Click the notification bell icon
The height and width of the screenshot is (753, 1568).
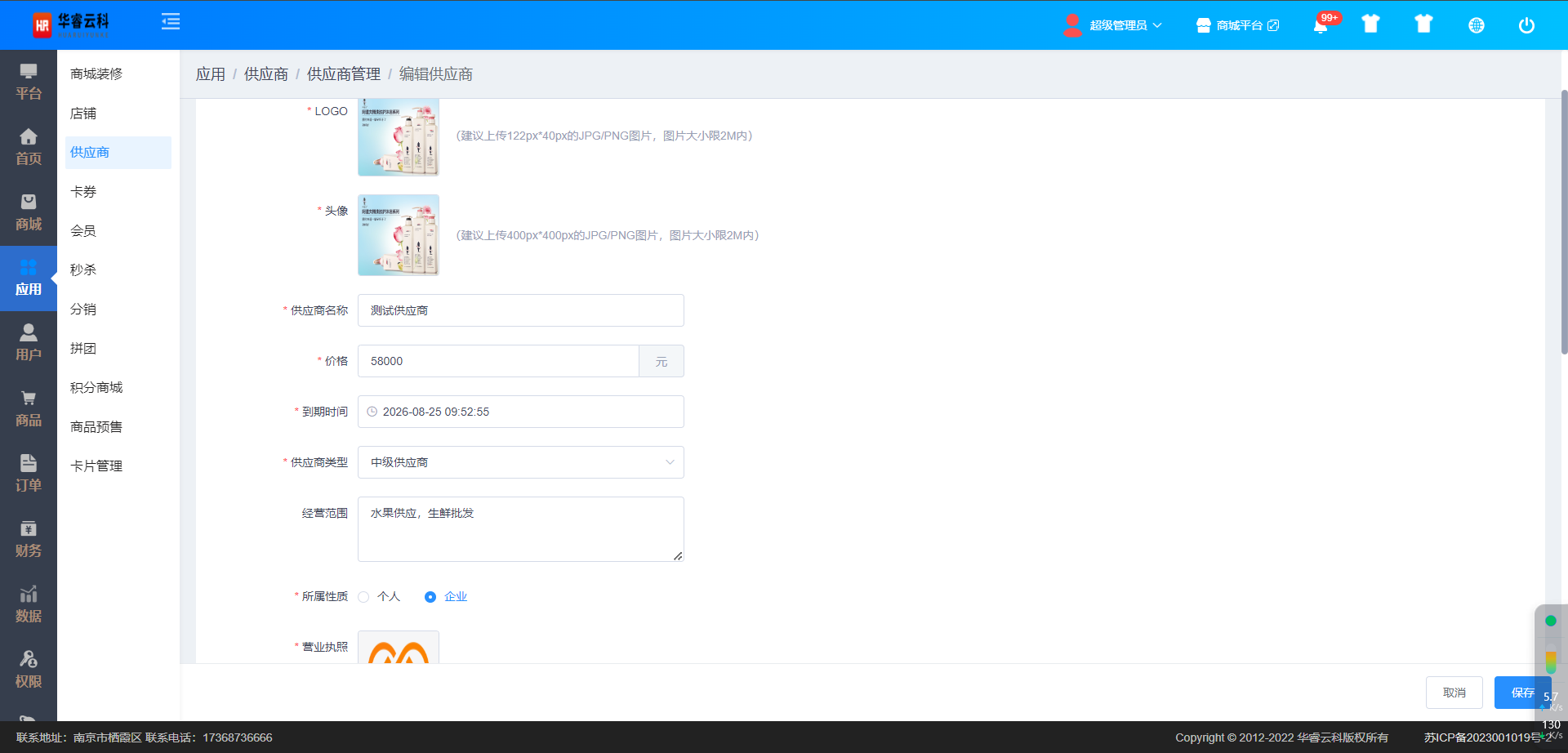click(x=1320, y=25)
